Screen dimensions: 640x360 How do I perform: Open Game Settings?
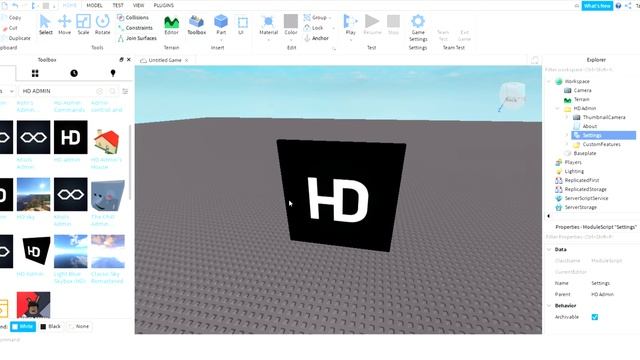(x=418, y=28)
